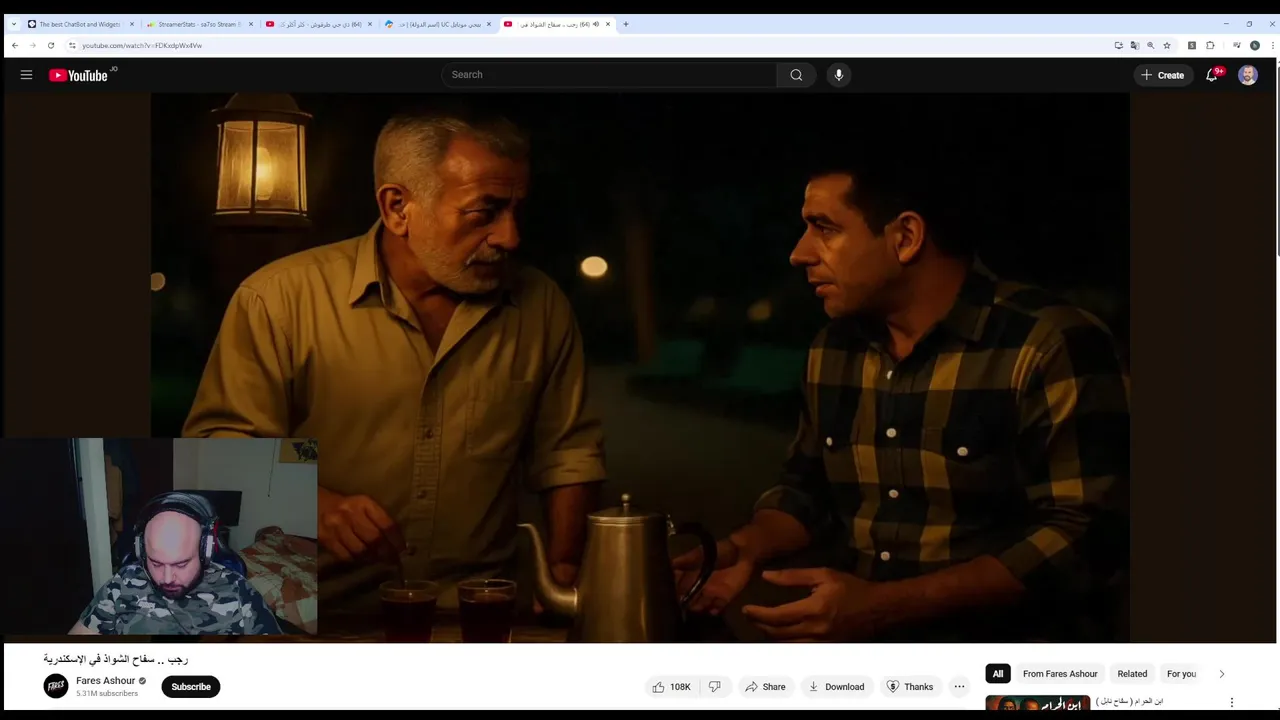The image size is (1280, 720).
Task: Open the account avatar menu in YouTube
Action: coord(1248,75)
